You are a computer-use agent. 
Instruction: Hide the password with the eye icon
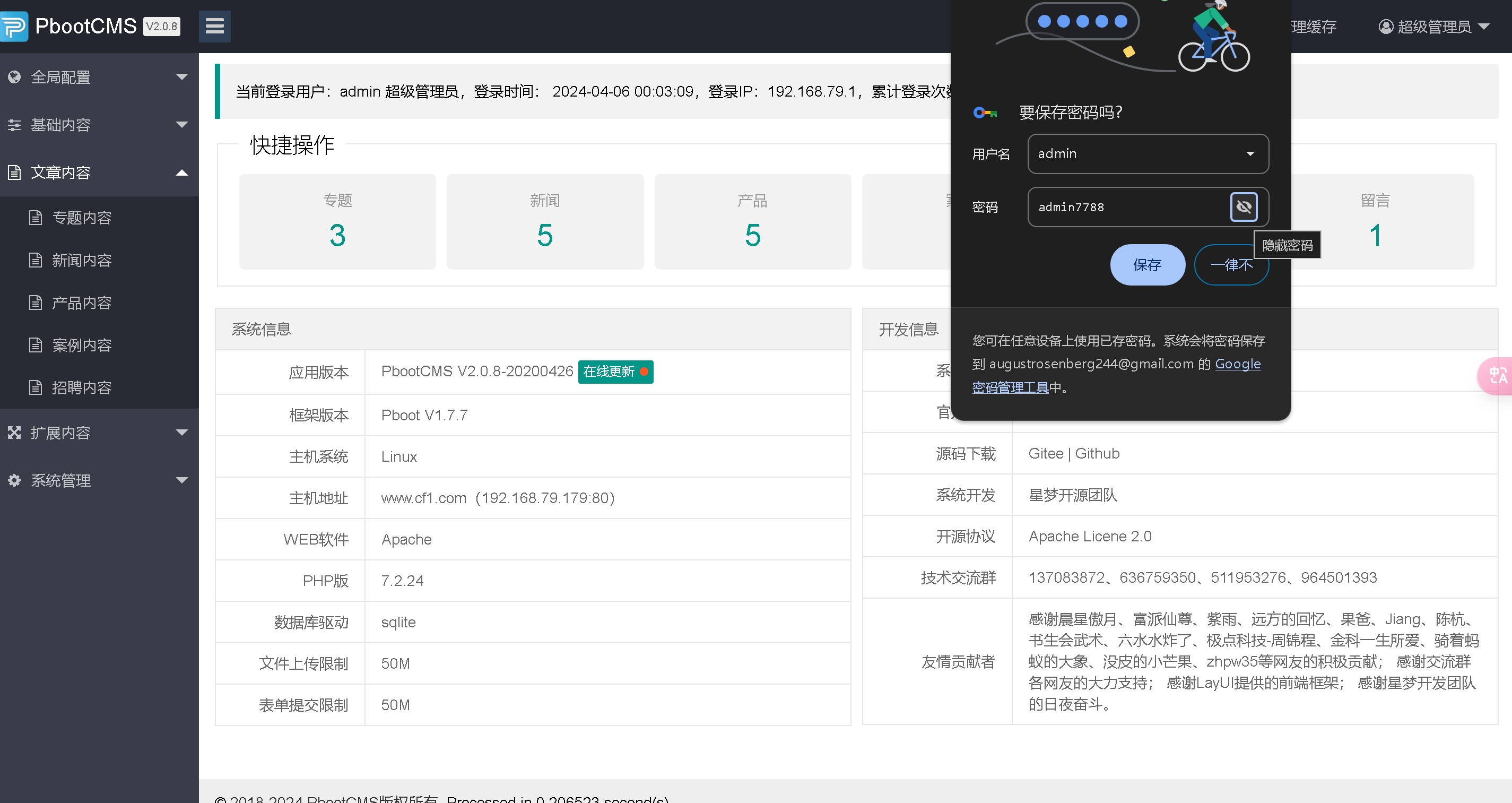pyautogui.click(x=1243, y=206)
